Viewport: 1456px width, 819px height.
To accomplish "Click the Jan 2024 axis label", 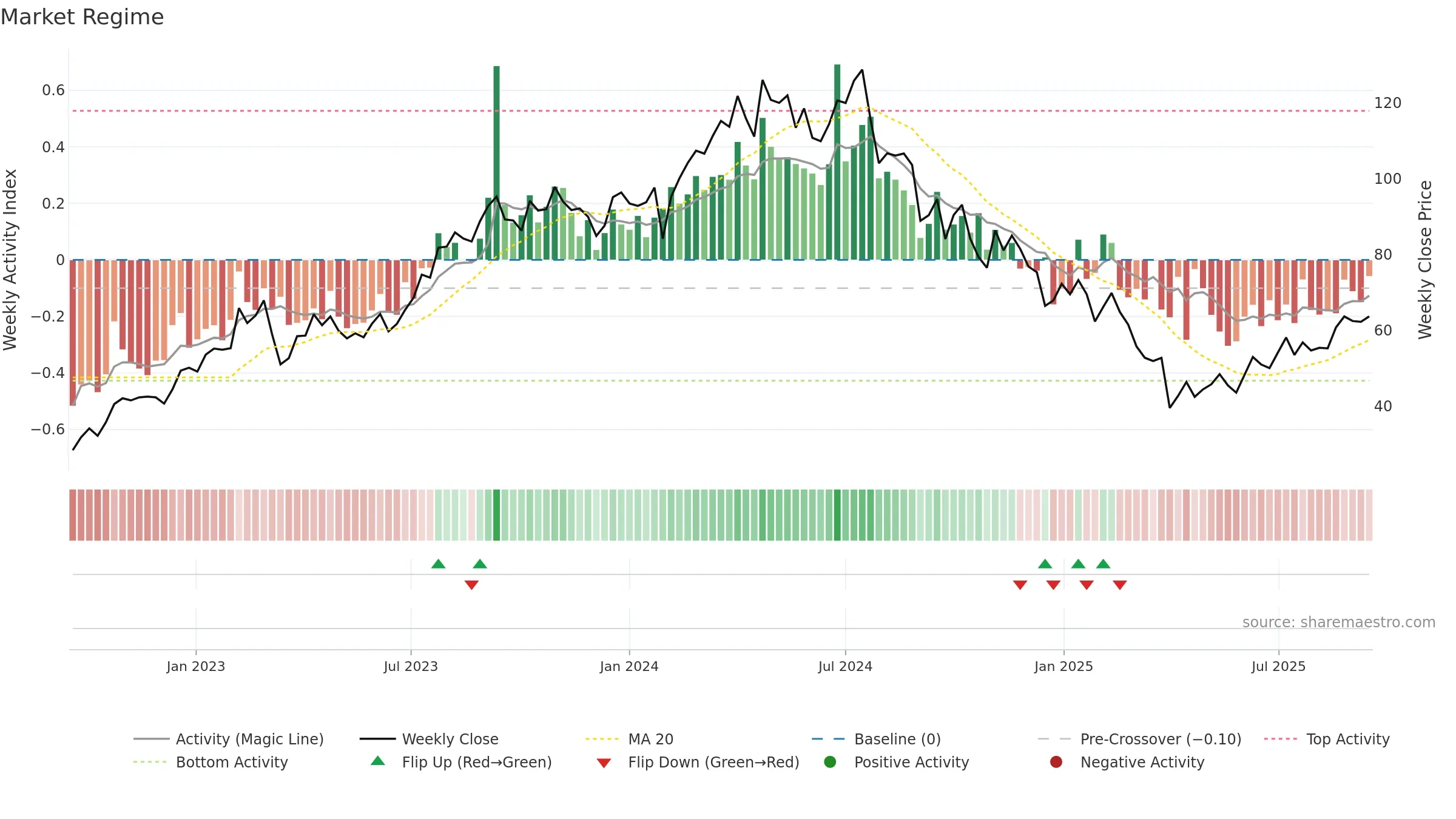I will tap(629, 666).
